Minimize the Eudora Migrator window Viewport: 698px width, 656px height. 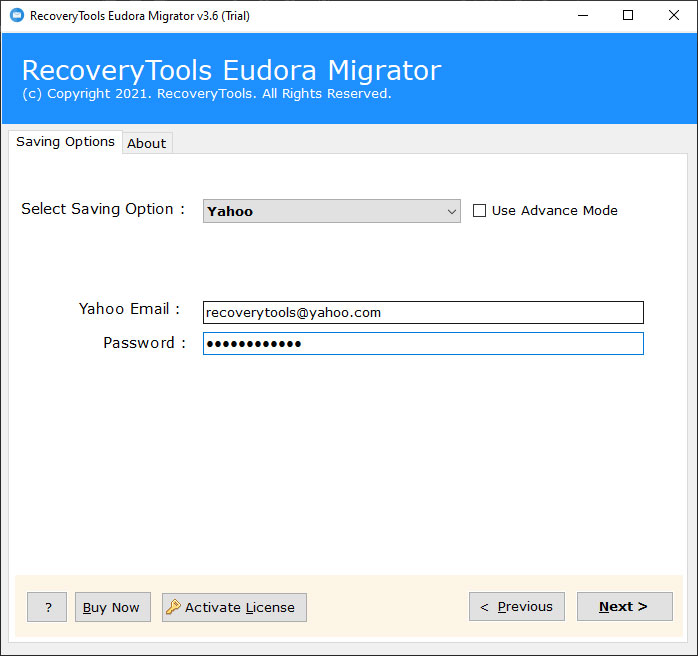pos(583,16)
